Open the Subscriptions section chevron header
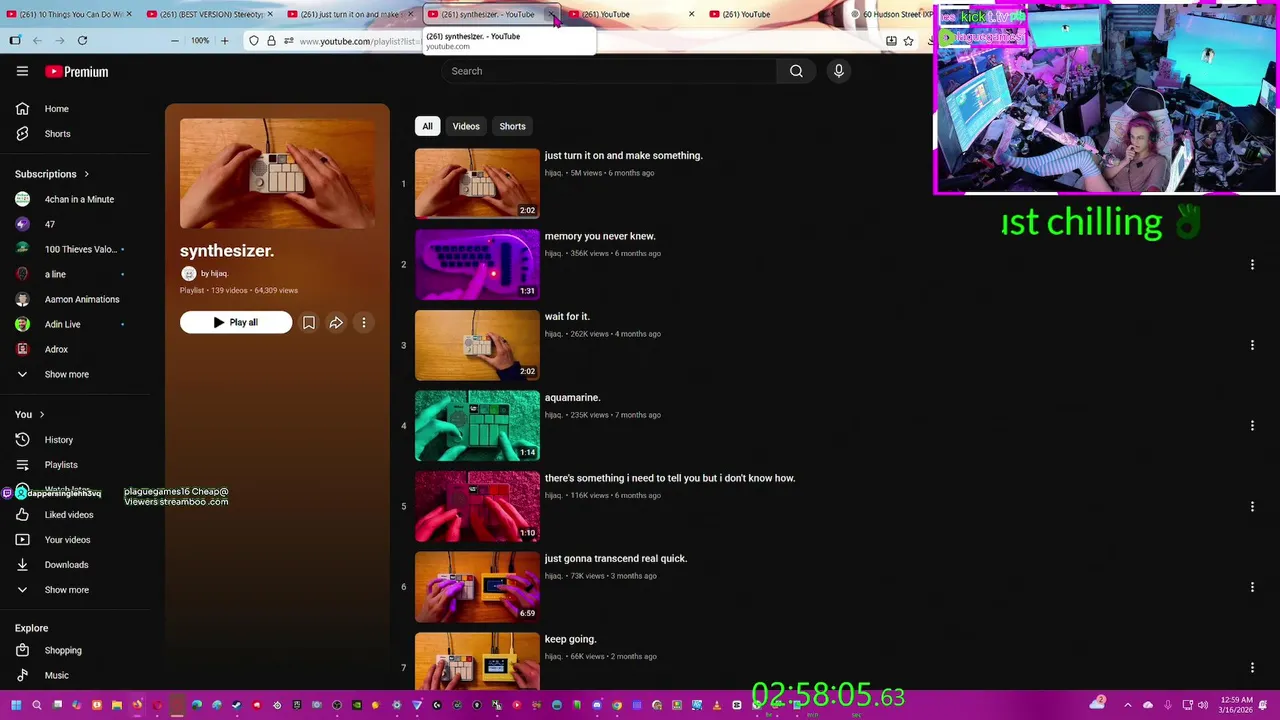The width and height of the screenshot is (1280, 720). 52,174
